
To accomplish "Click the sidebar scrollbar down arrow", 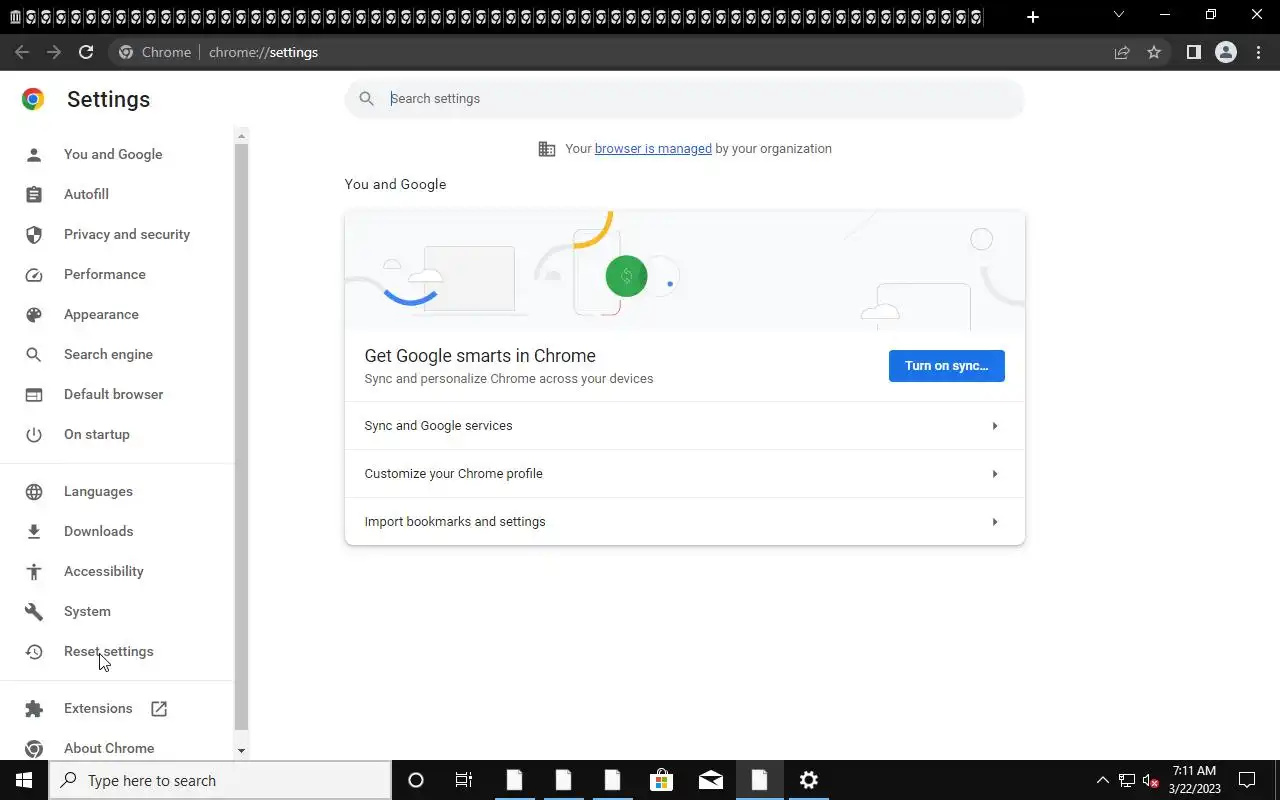I will click(241, 750).
